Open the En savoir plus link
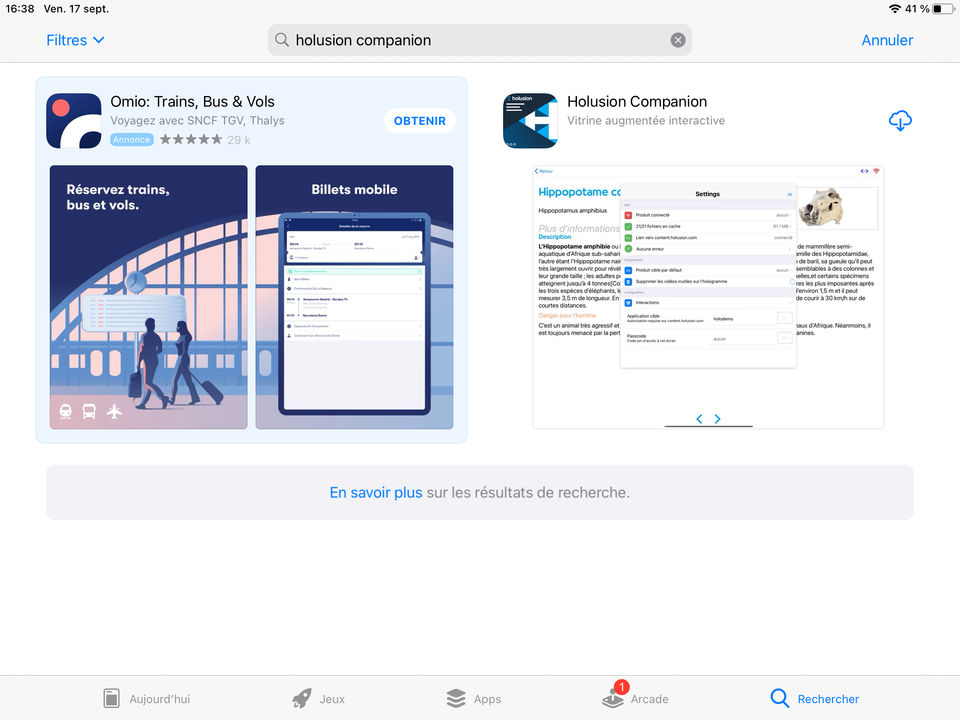Image resolution: width=960 pixels, height=720 pixels. point(376,492)
